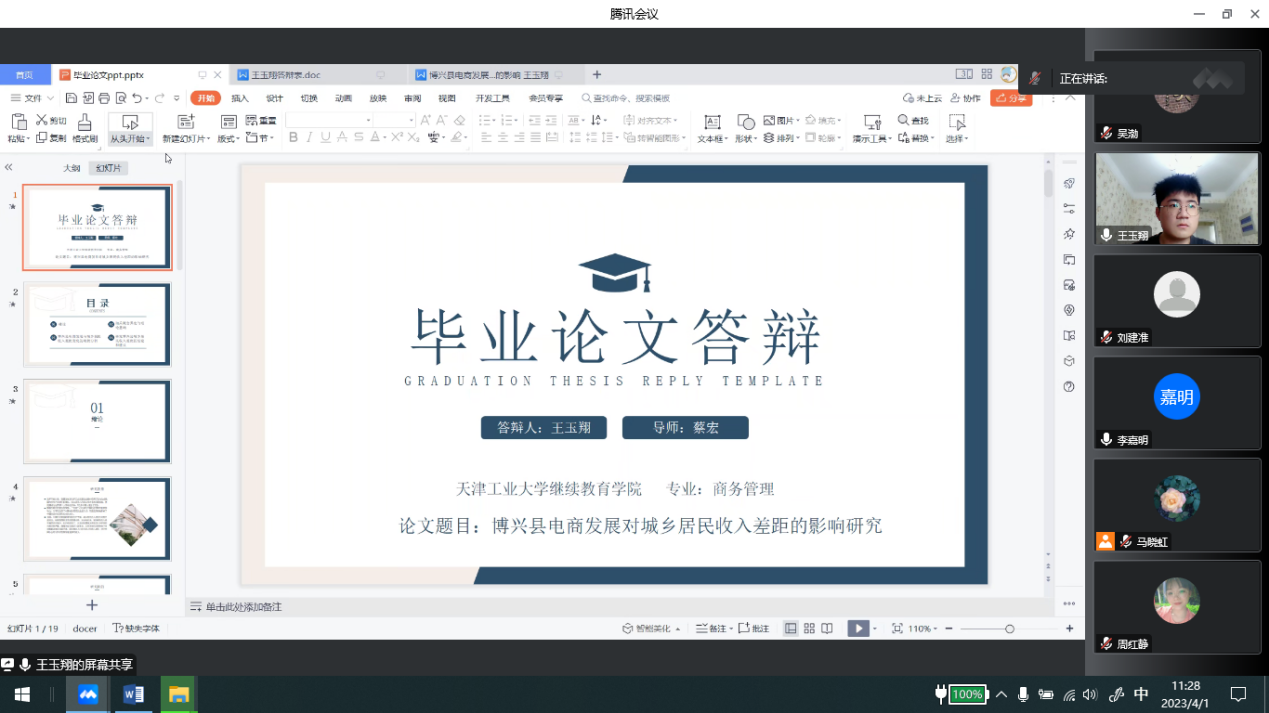Start slideshow with status bar play button

pyautogui.click(x=857, y=628)
